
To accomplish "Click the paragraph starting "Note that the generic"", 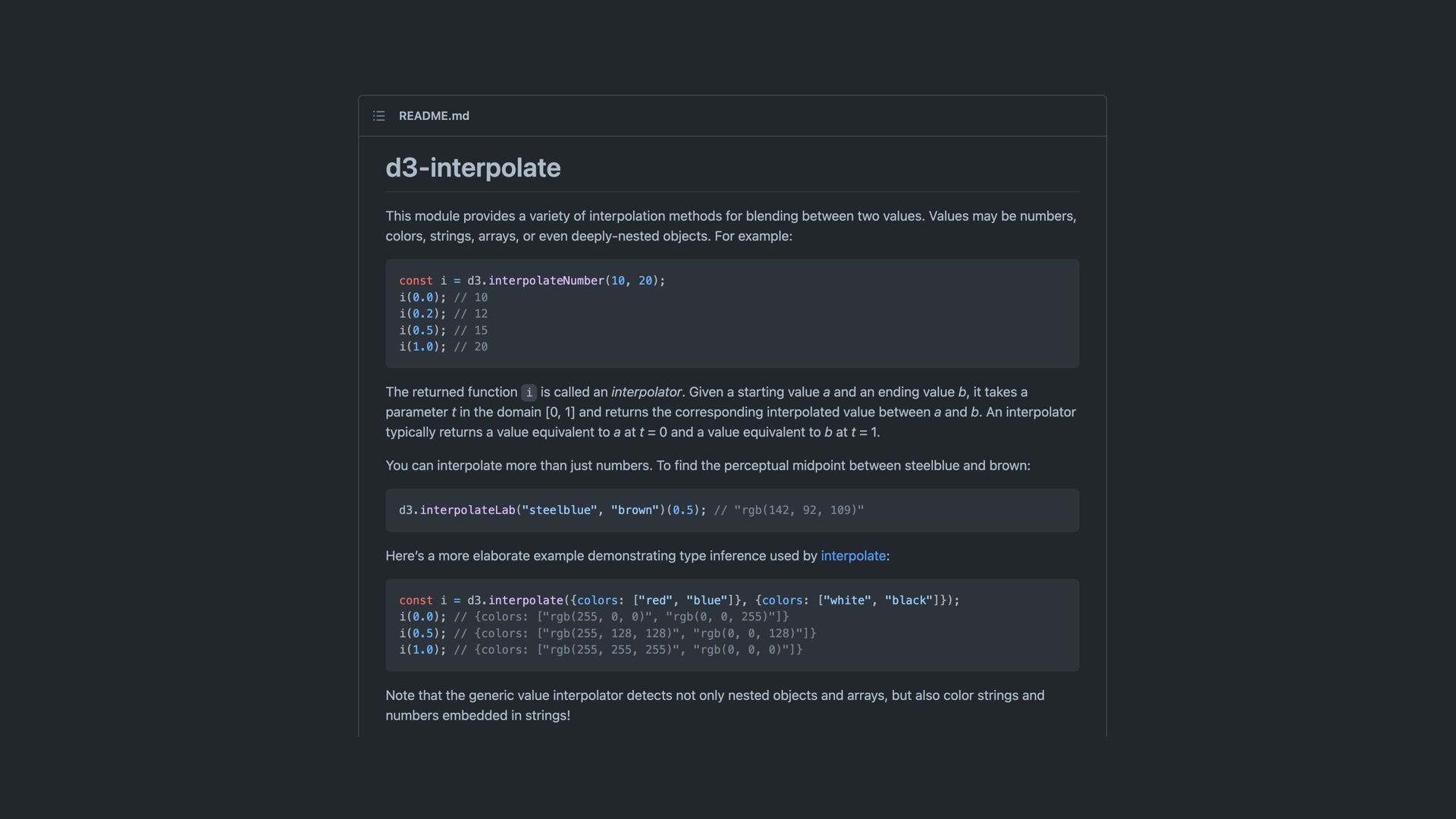I will [x=714, y=705].
